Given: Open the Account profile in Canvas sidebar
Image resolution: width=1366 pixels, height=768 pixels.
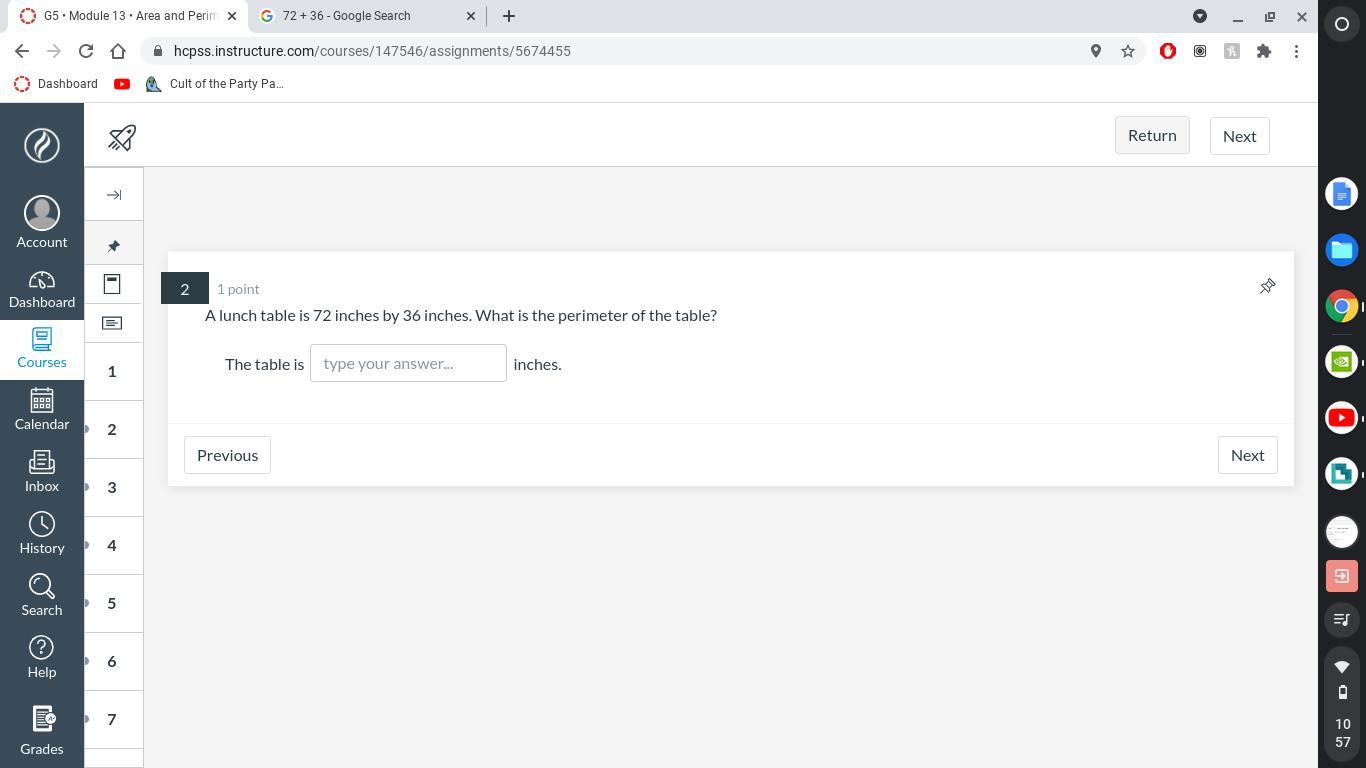Looking at the screenshot, I should pyautogui.click(x=42, y=222).
